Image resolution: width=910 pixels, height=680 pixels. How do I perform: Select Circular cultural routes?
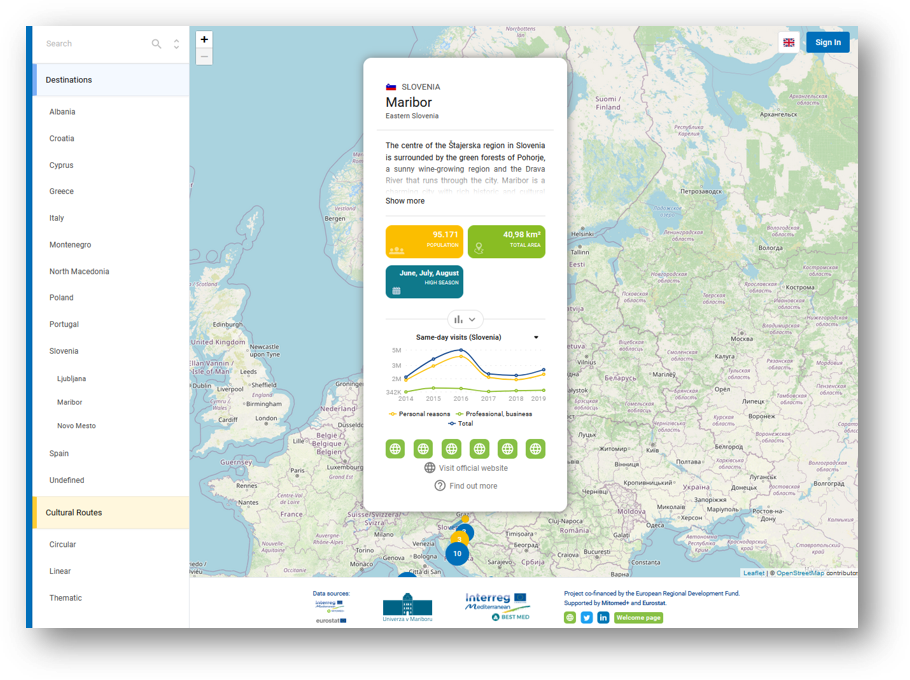tap(63, 544)
